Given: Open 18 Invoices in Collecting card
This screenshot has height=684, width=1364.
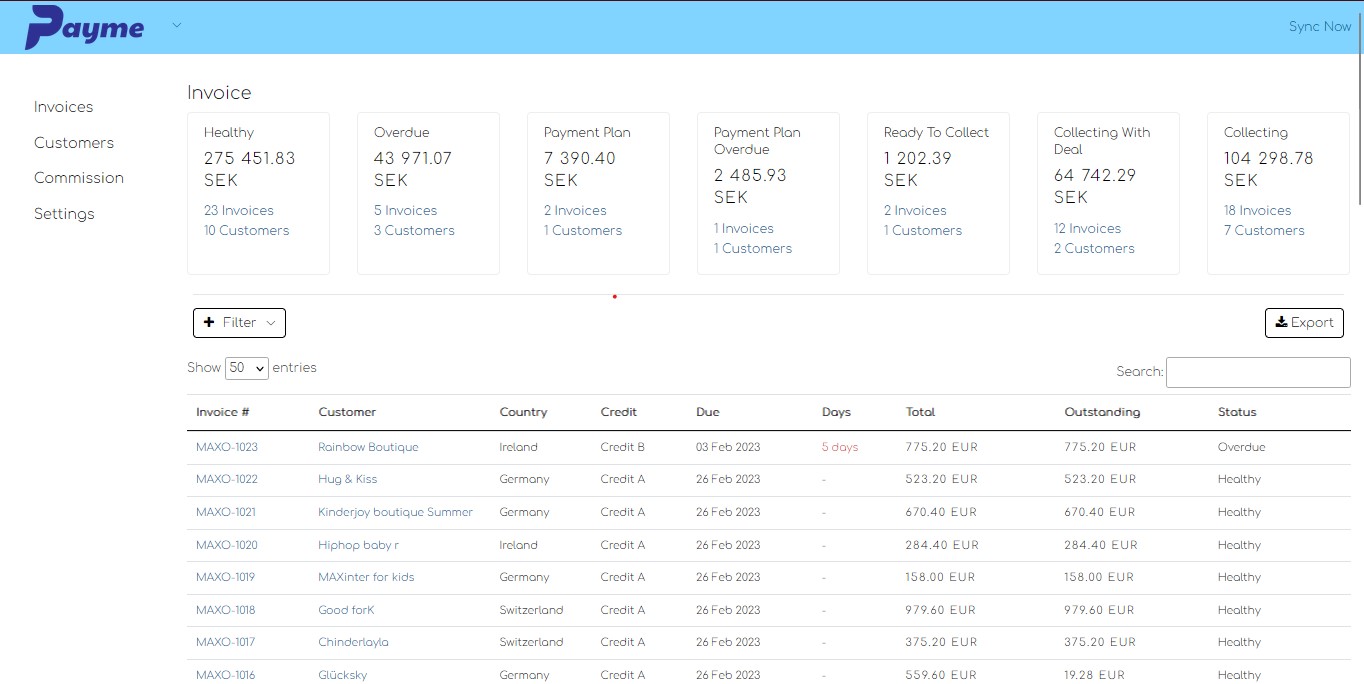Looking at the screenshot, I should 1257,211.
